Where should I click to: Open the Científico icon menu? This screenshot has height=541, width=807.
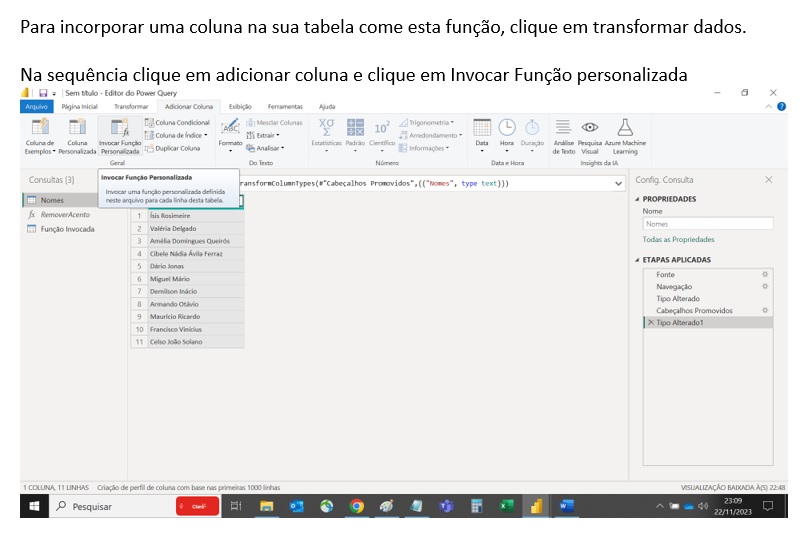pyautogui.click(x=382, y=135)
